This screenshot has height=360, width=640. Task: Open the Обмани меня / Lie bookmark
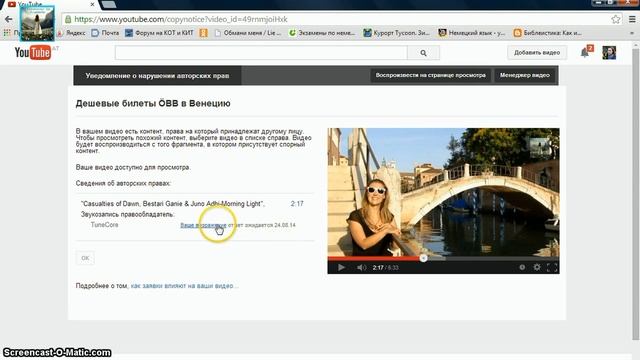(247, 33)
